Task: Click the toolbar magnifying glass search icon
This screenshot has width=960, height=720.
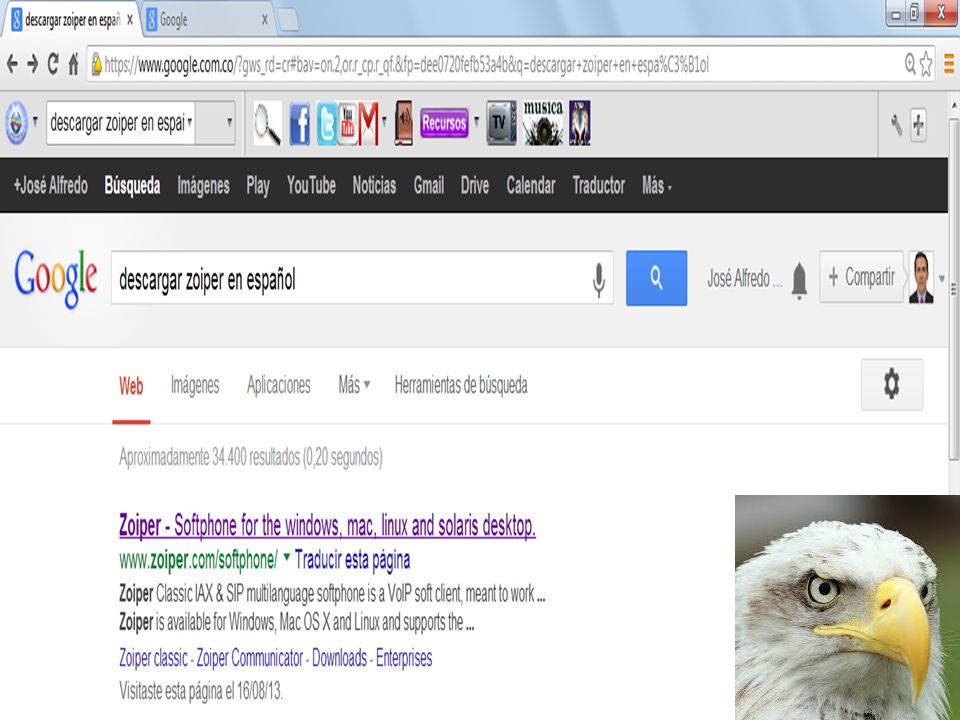Action: [x=268, y=124]
